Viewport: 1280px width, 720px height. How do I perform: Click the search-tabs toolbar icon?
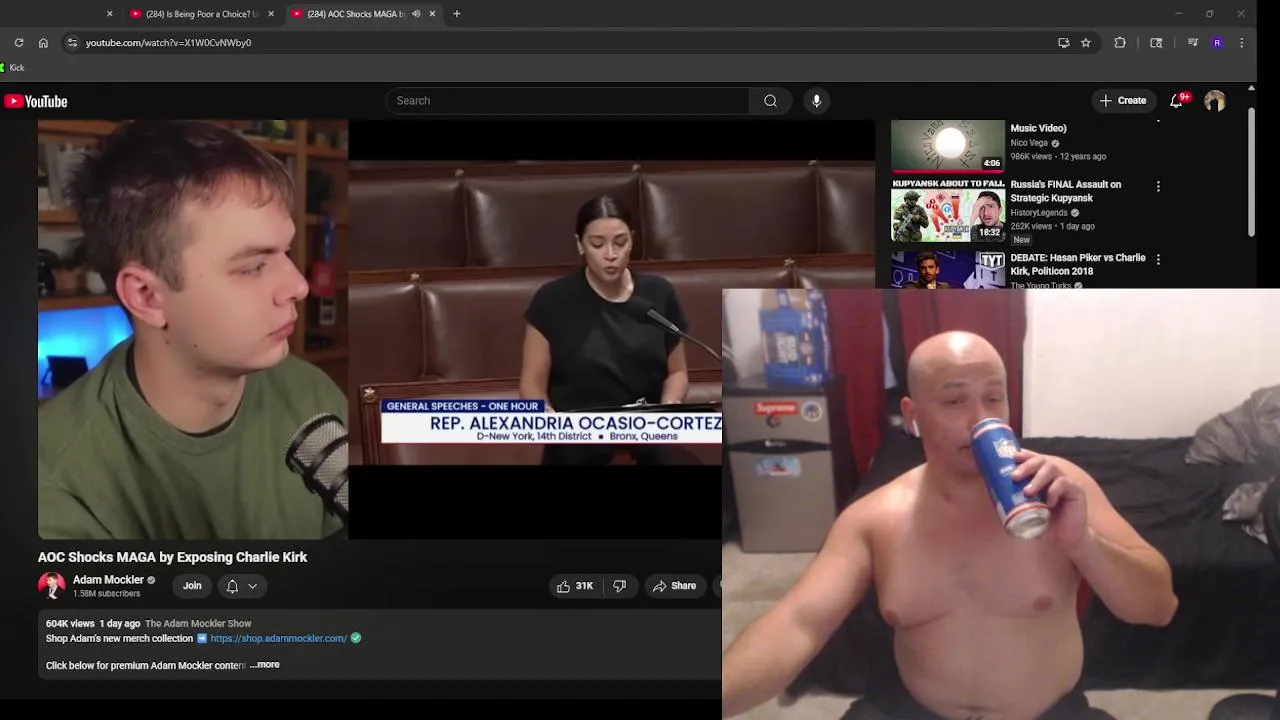(1156, 43)
